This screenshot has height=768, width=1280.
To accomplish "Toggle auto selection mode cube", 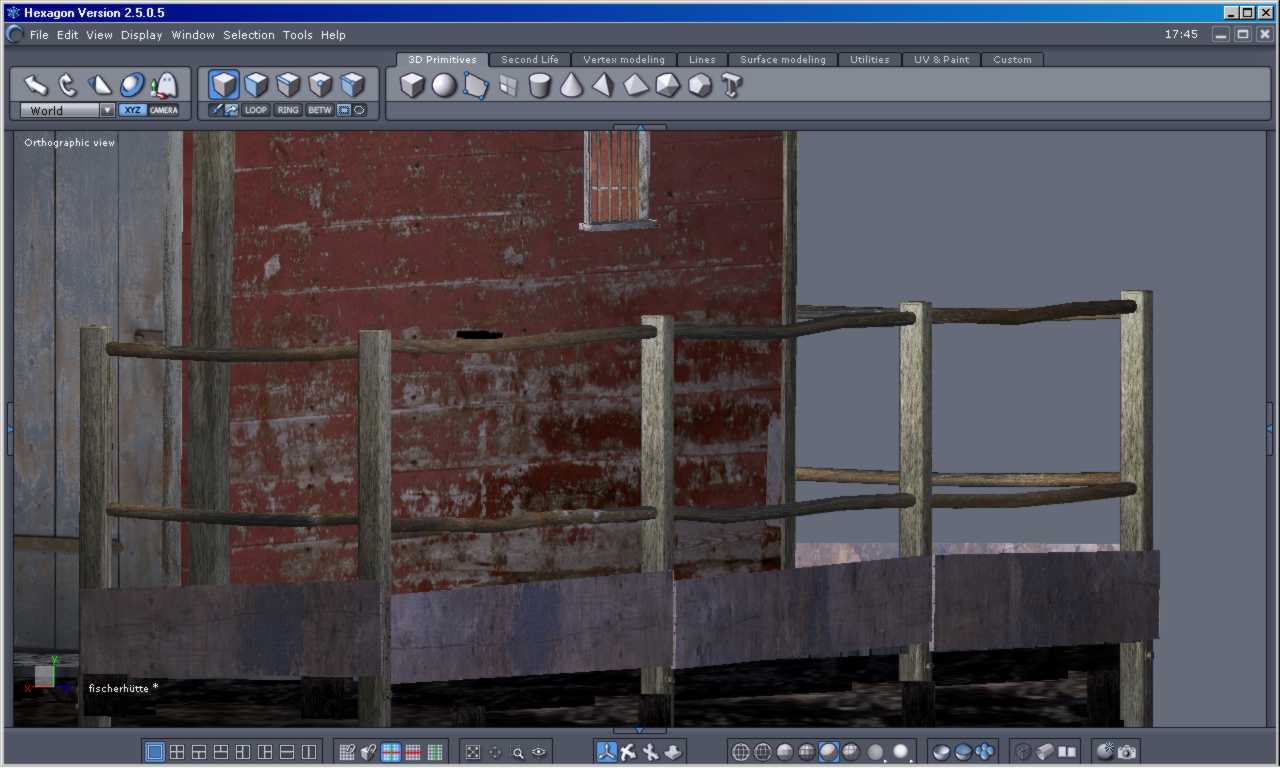I will 353,85.
